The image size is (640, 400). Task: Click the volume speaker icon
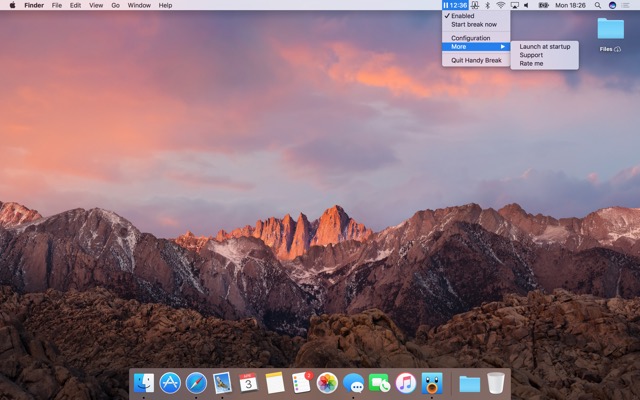pos(527,5)
